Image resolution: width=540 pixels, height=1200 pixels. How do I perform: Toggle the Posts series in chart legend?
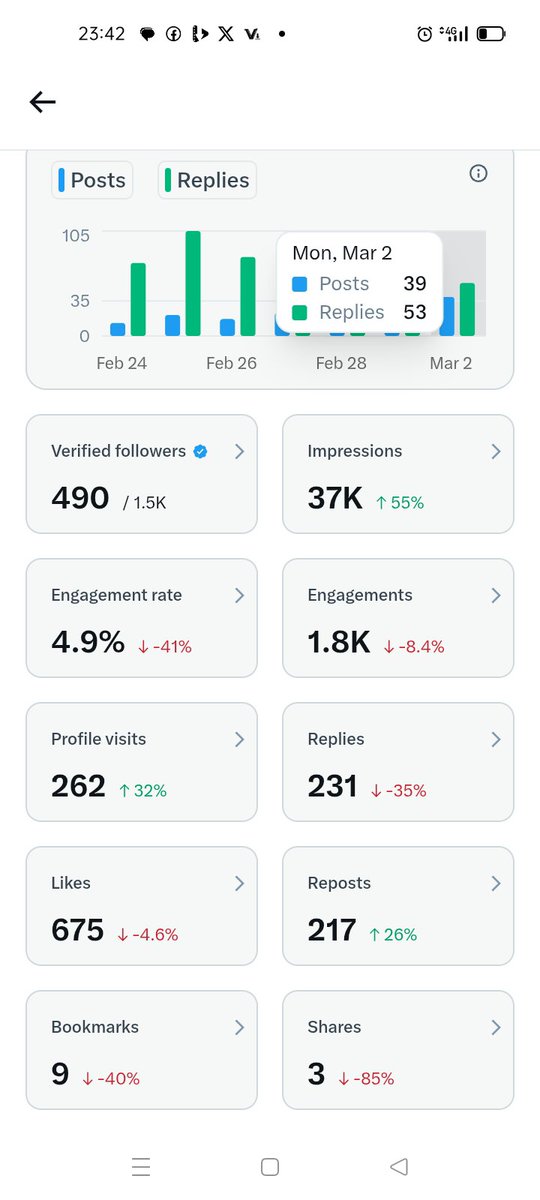tap(92, 180)
